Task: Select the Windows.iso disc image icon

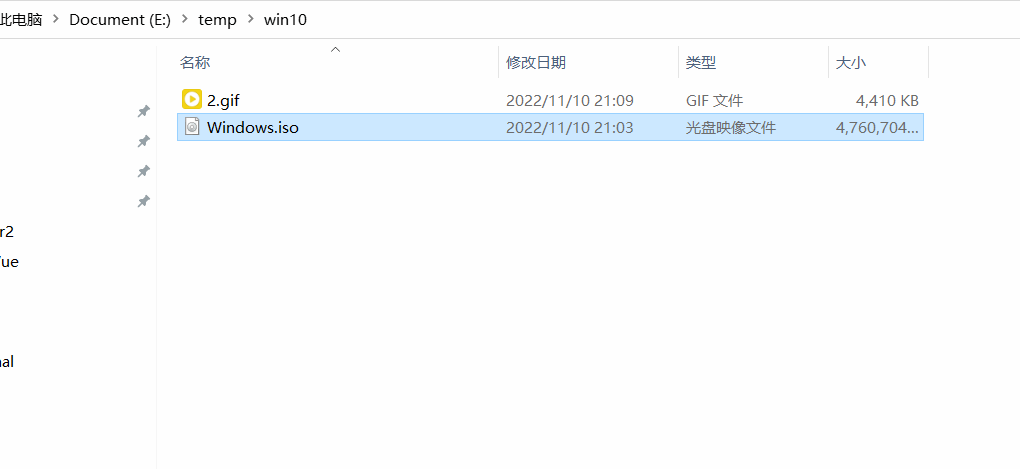Action: pos(192,127)
